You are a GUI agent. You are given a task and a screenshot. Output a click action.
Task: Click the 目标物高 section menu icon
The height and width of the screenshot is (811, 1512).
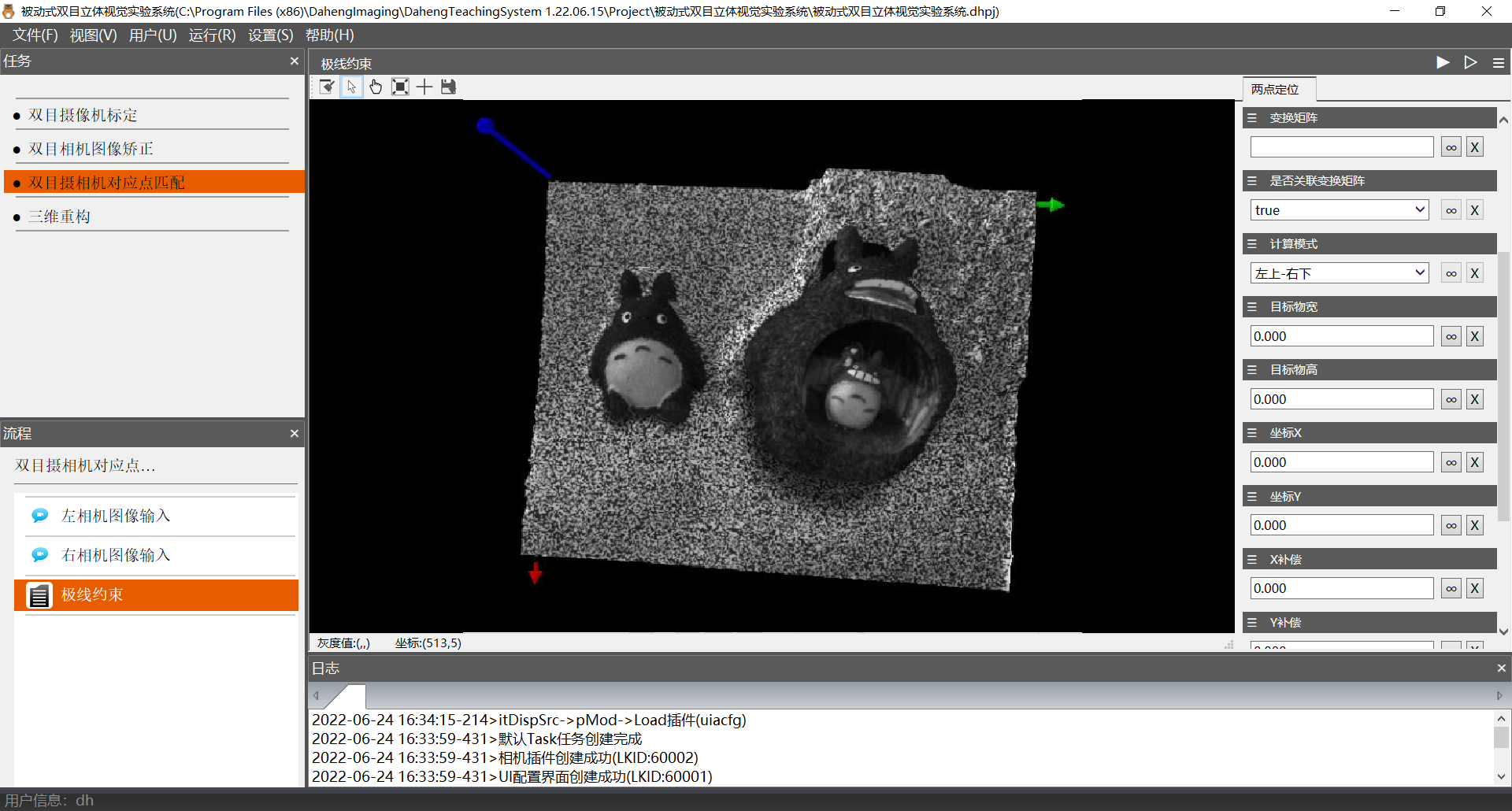[1252, 370]
